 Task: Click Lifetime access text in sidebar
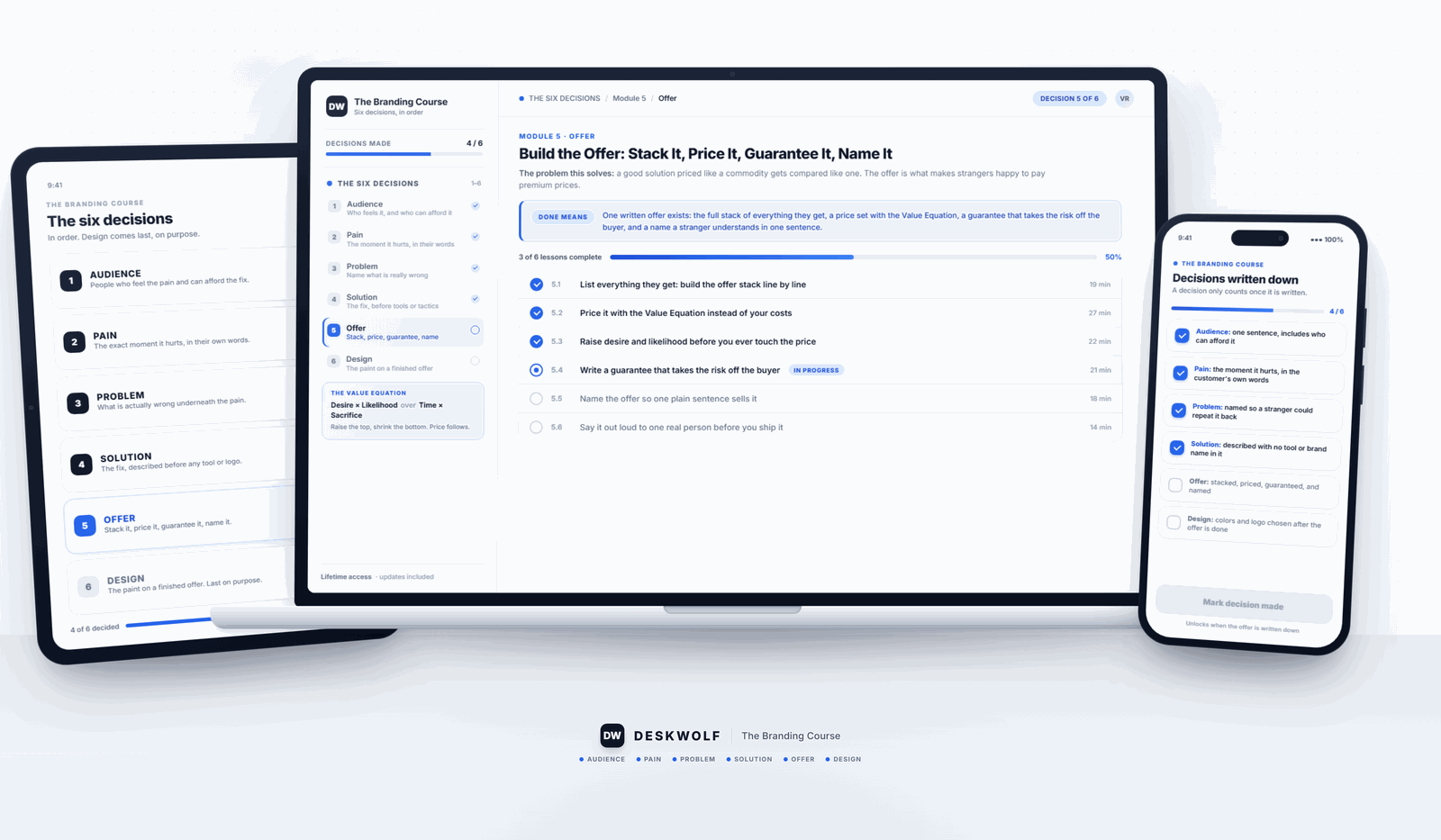[x=346, y=577]
